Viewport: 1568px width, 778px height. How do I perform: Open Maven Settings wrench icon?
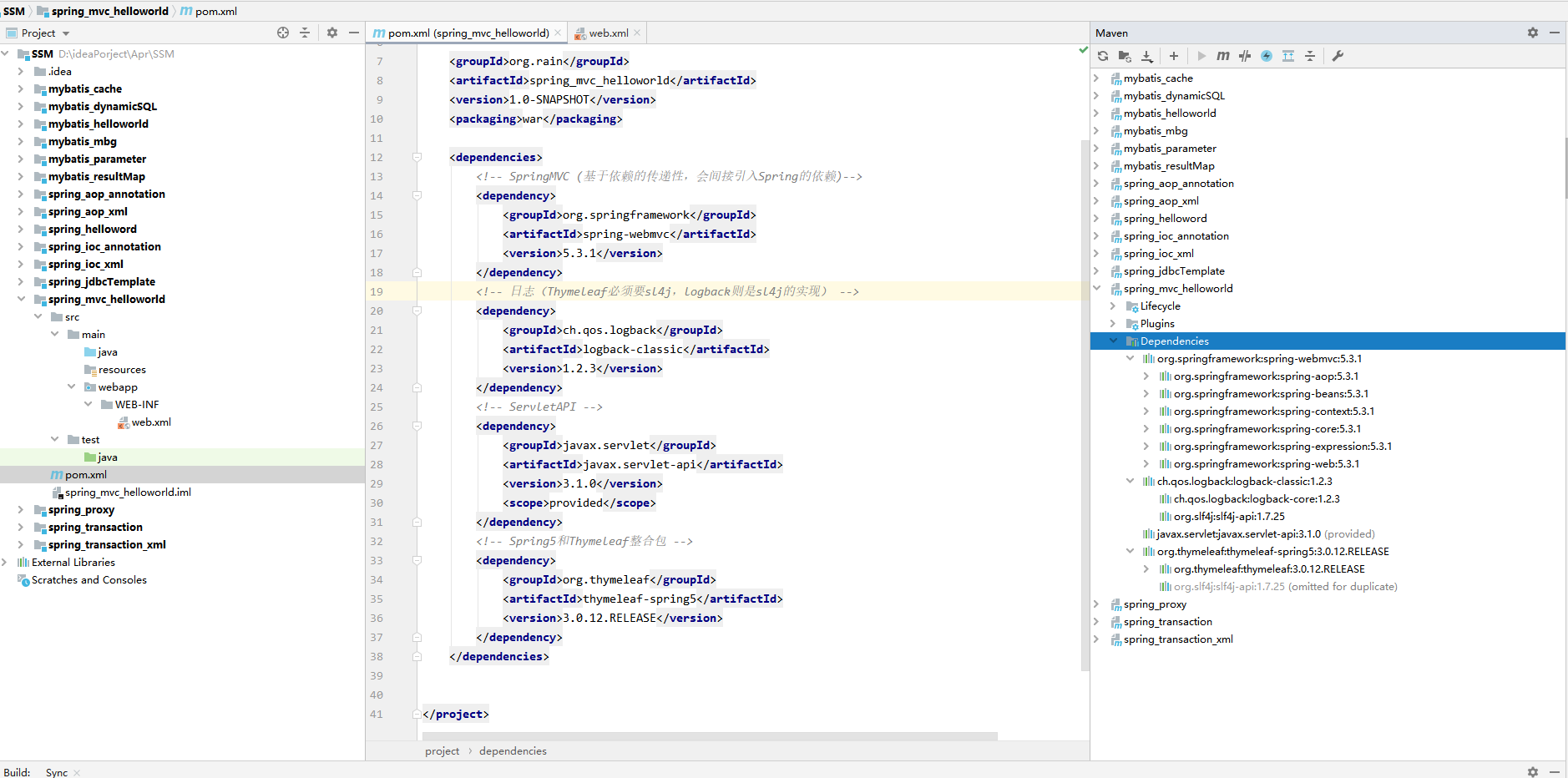pos(1338,56)
